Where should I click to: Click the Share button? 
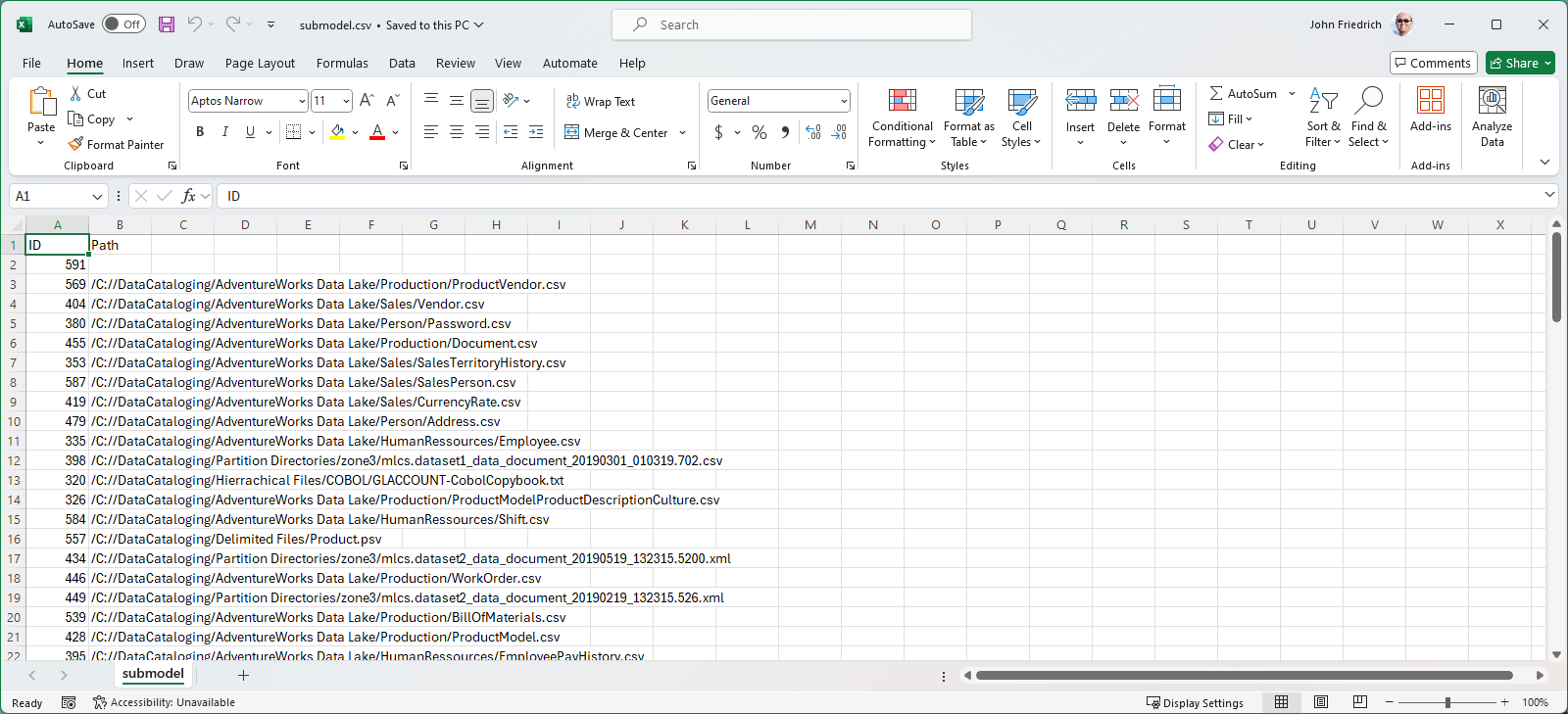coord(1514,63)
